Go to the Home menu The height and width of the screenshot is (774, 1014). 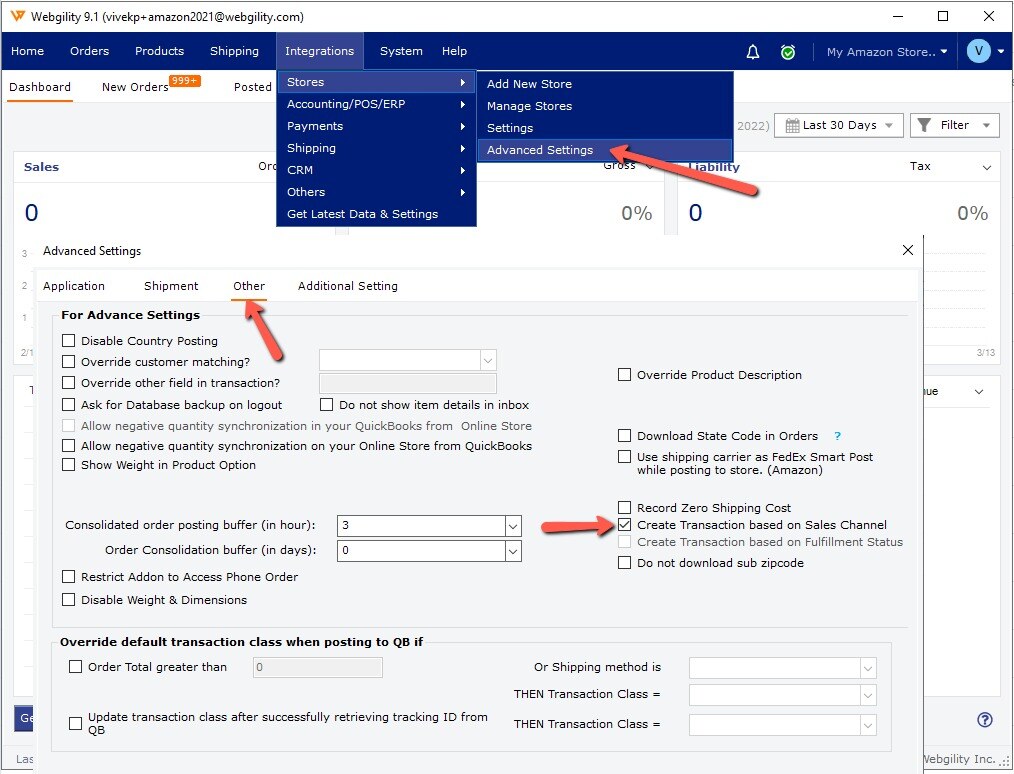[27, 51]
